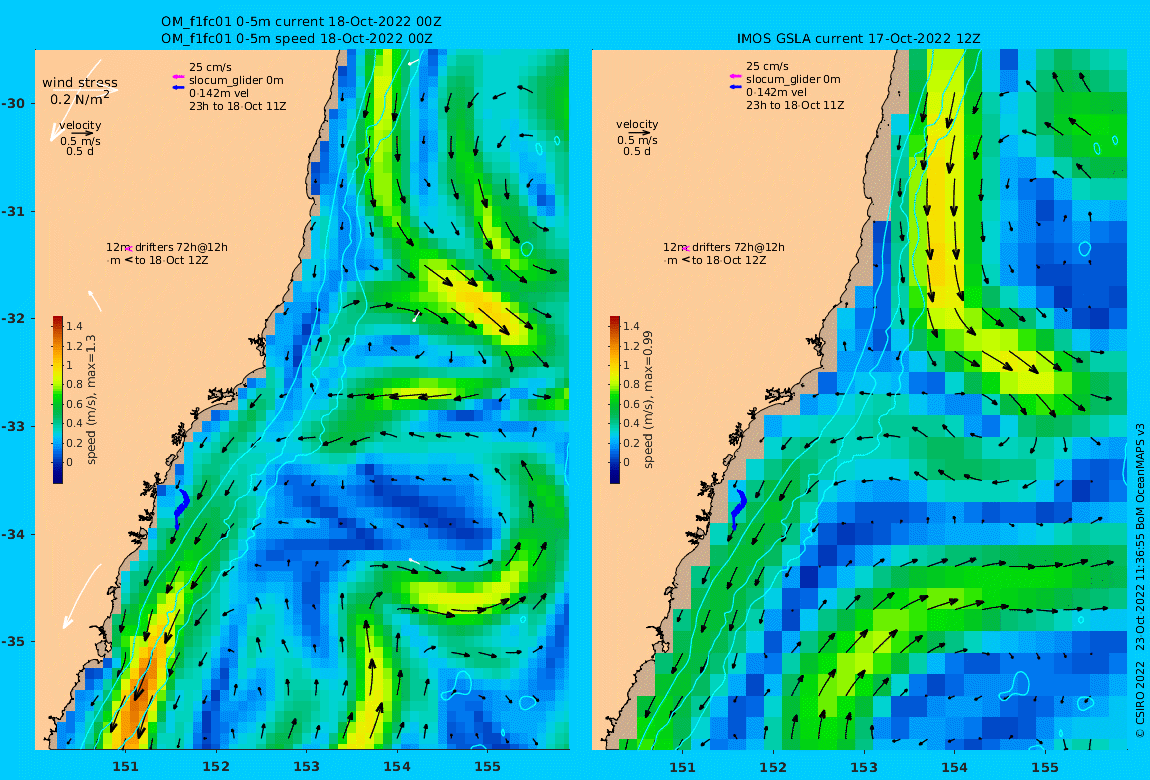Click the 'wind stress' label
Screen dimensions: 1150x780
tap(80, 83)
